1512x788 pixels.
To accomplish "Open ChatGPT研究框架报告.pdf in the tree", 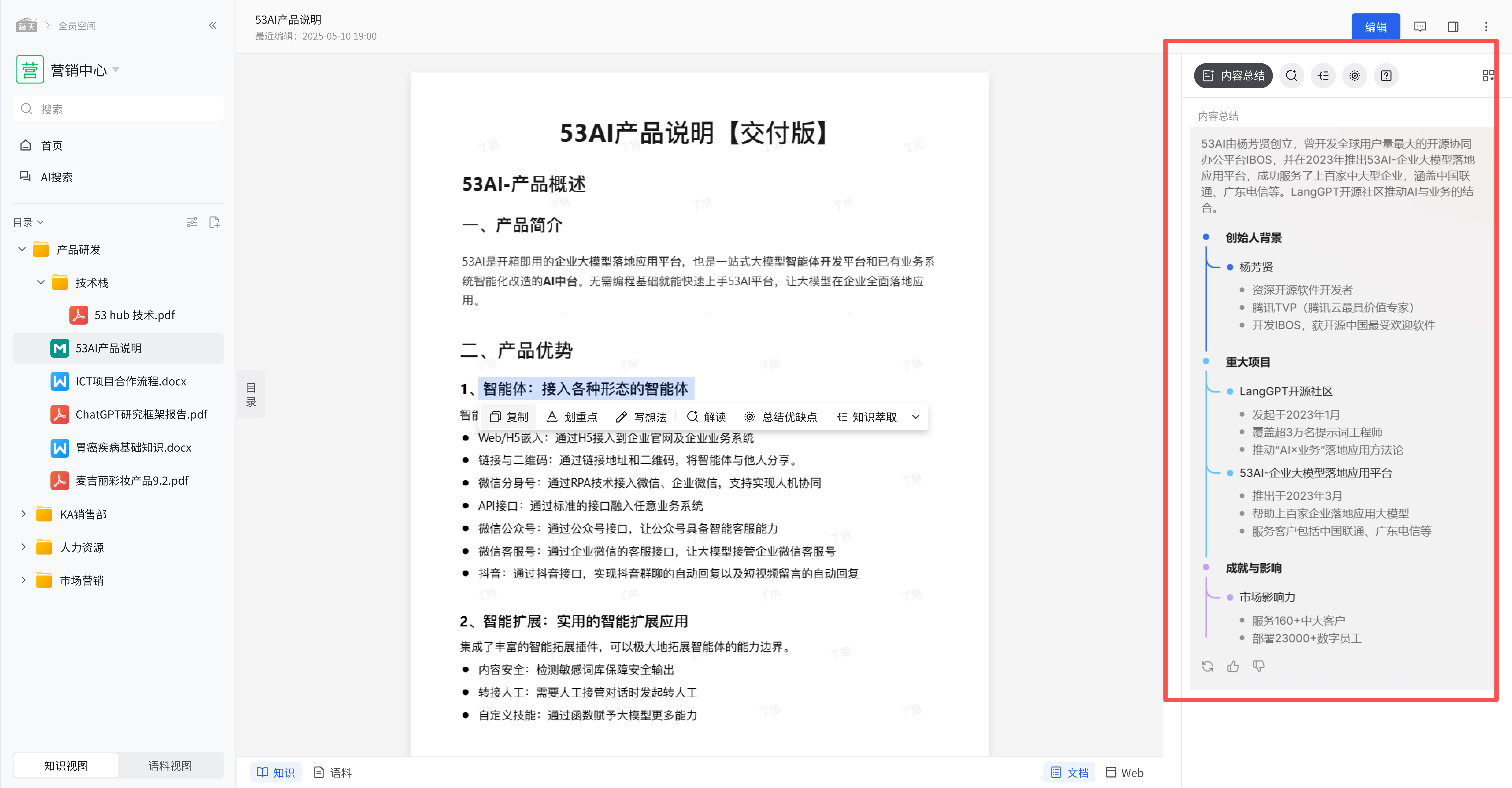I will click(x=141, y=414).
